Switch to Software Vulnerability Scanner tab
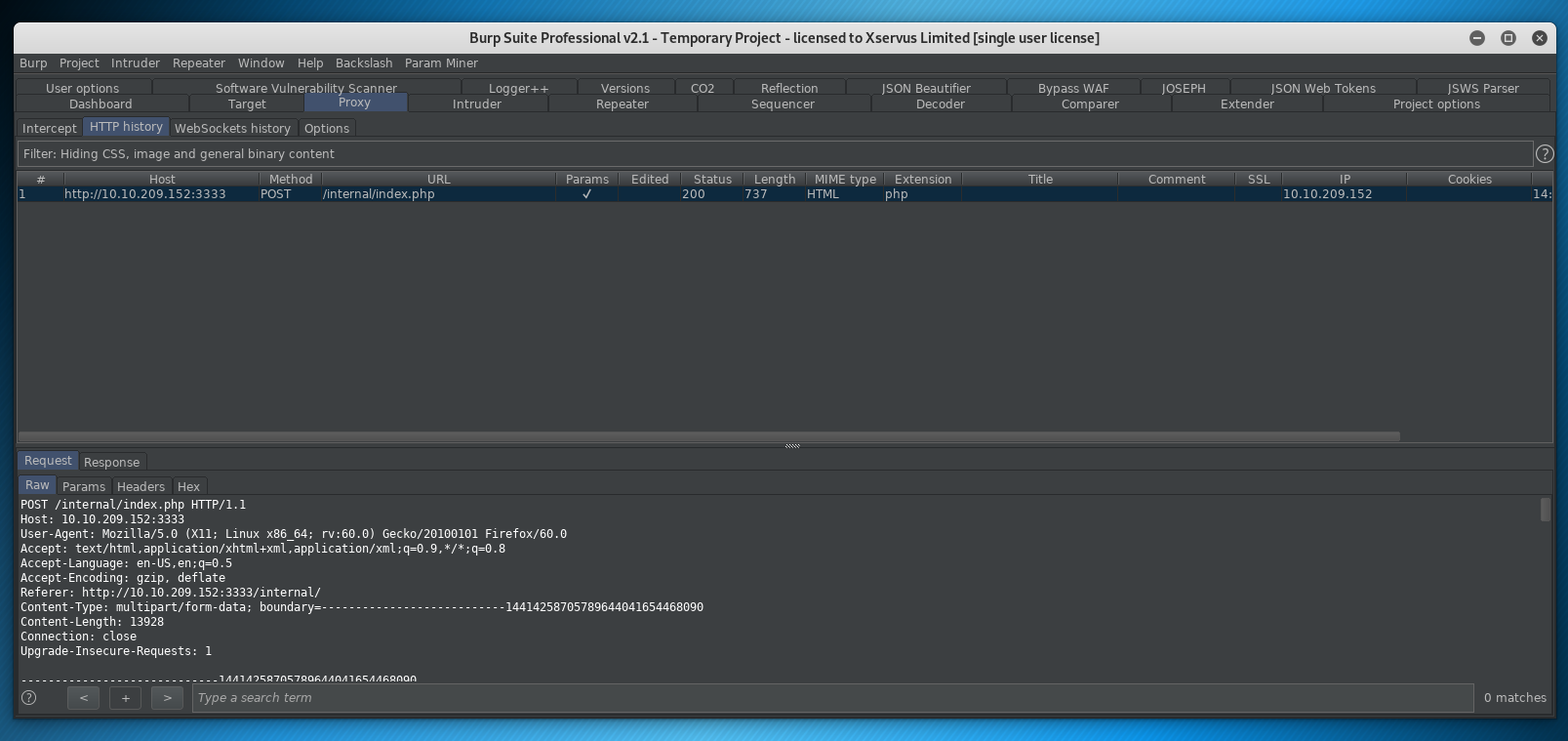The height and width of the screenshot is (741, 1568). (x=306, y=88)
